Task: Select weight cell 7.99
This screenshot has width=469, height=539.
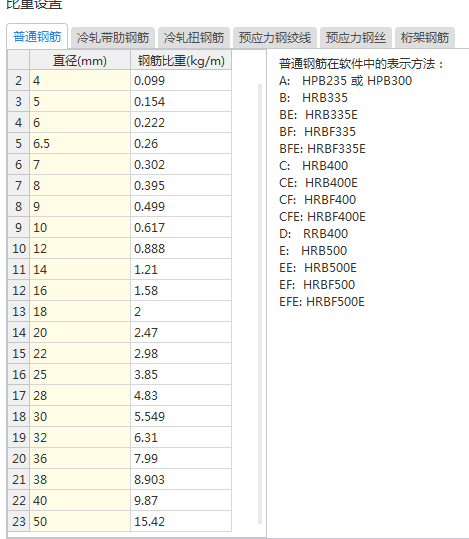Action: click(x=181, y=458)
